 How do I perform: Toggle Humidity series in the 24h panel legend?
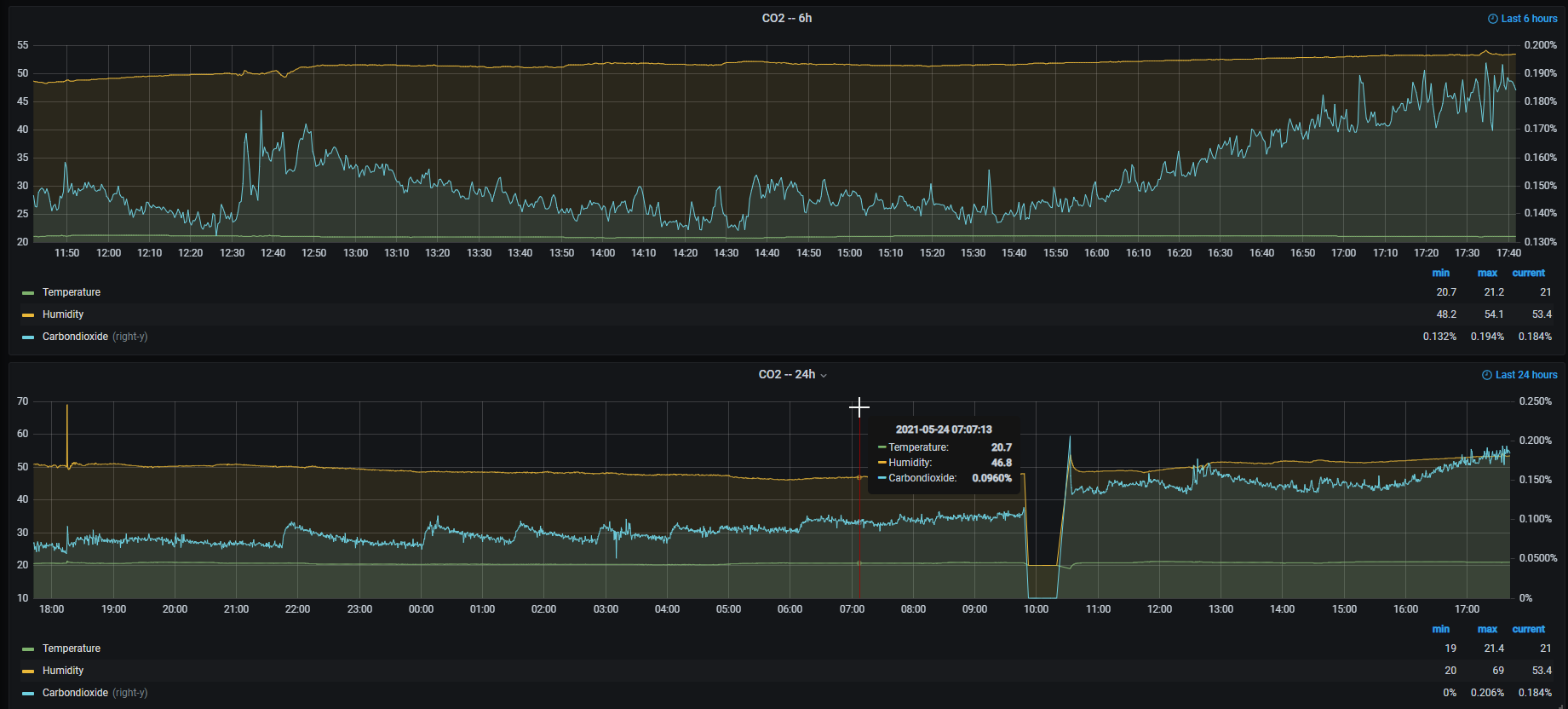[x=63, y=671]
